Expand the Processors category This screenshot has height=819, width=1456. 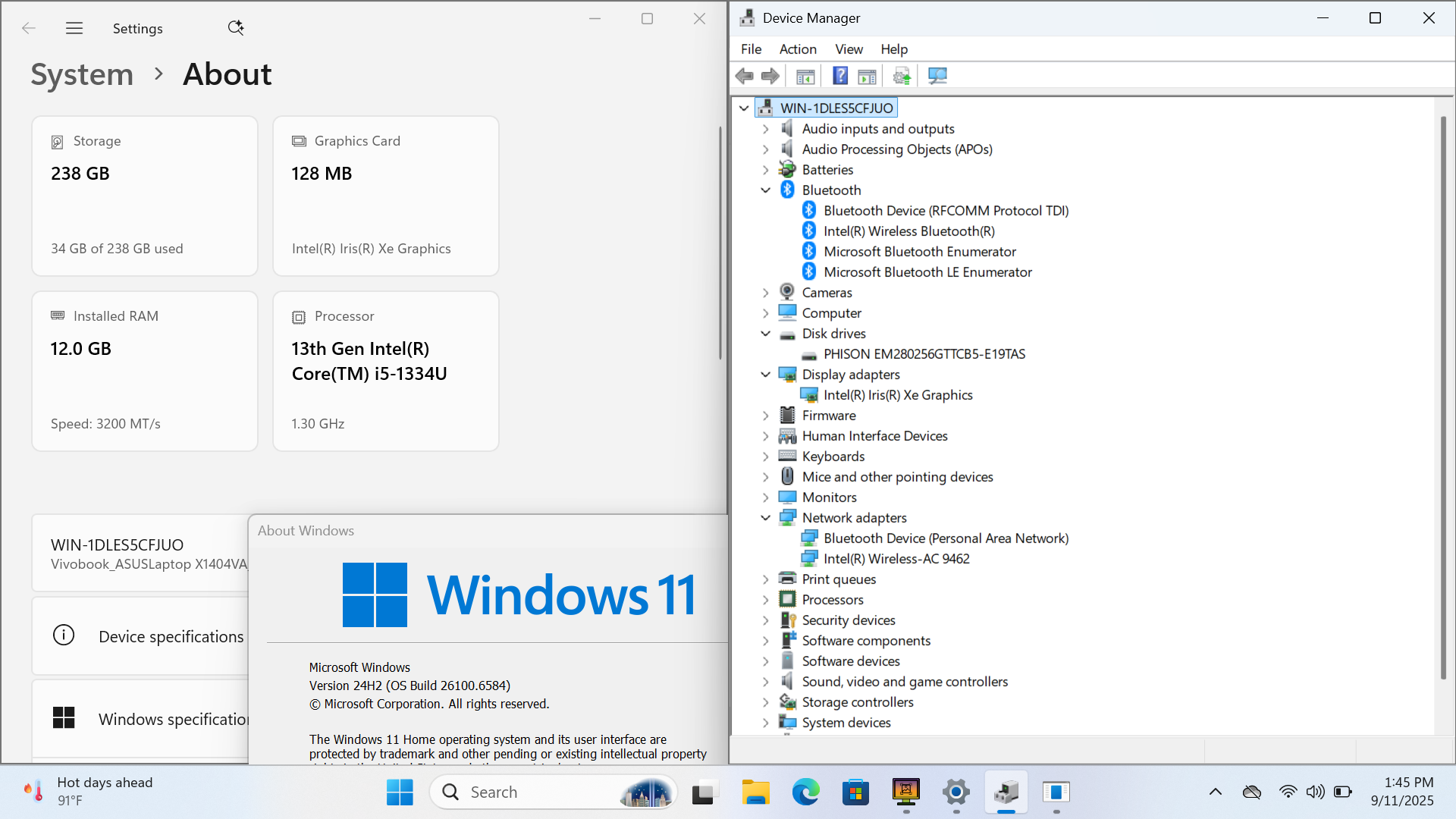point(765,600)
